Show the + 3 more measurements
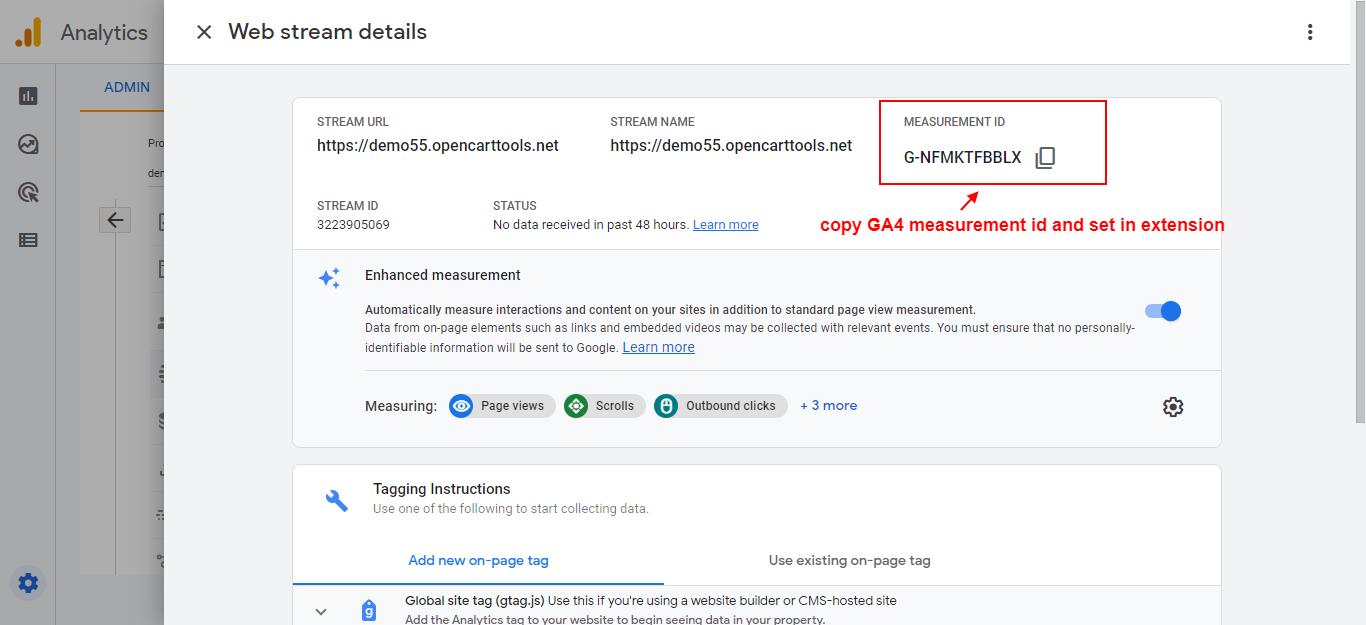 pyautogui.click(x=828, y=405)
